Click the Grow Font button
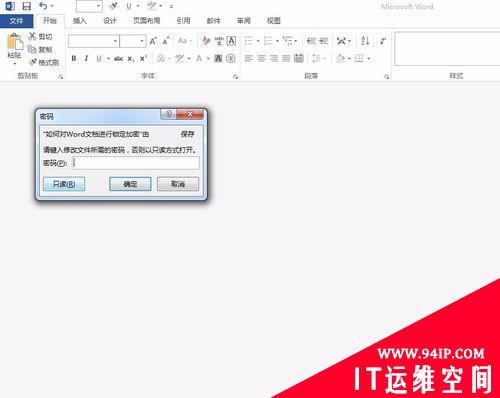 (153, 41)
